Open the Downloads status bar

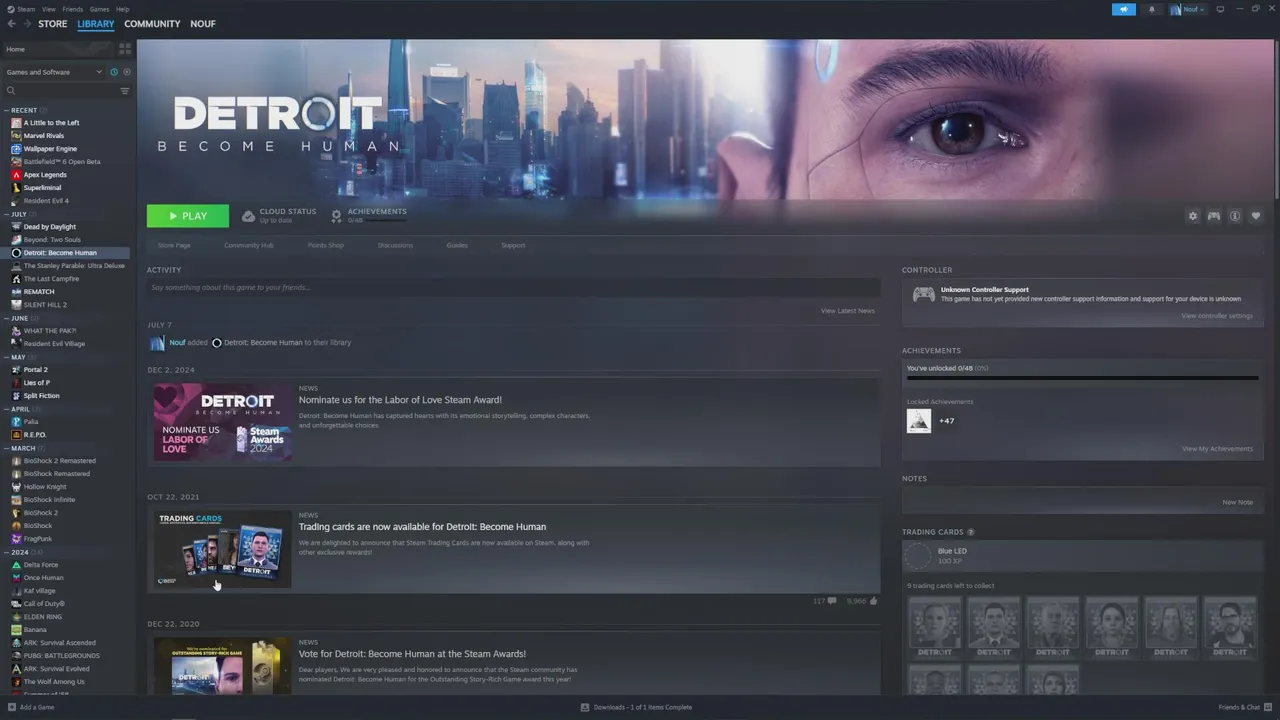coord(637,707)
